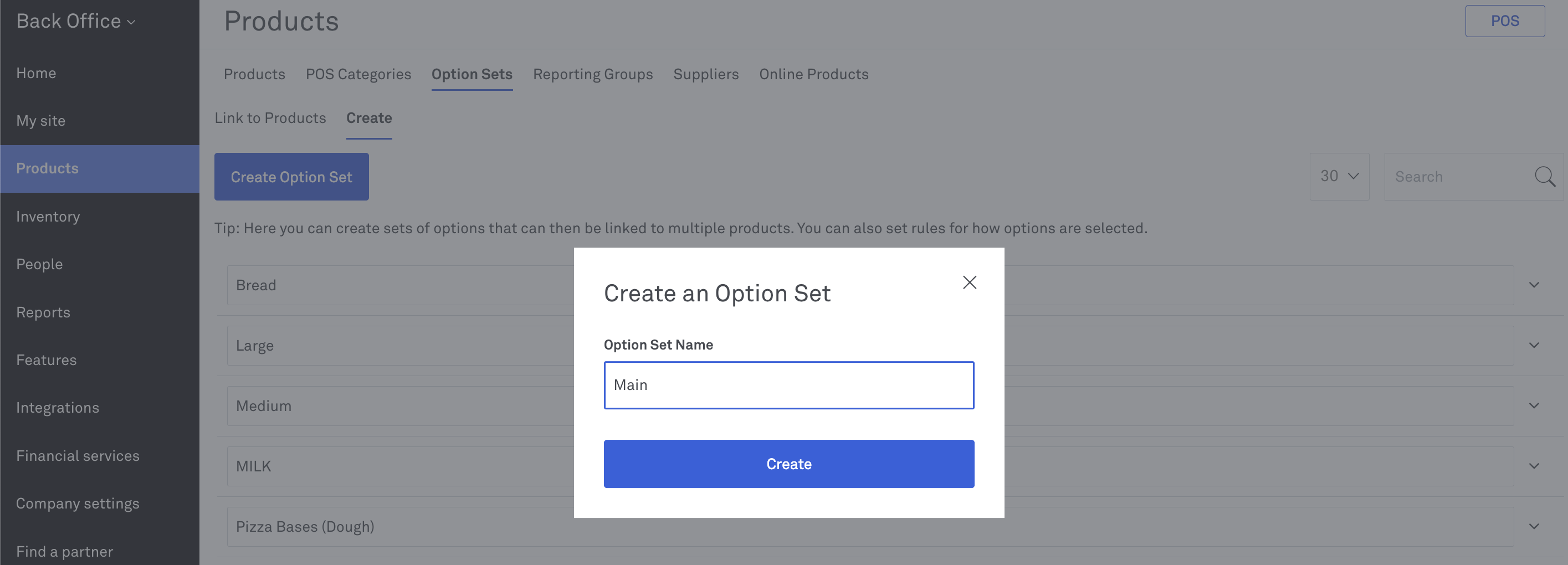Screen dimensions: 1568x565
Task: Switch to the Reporting Groups tab
Action: click(592, 74)
